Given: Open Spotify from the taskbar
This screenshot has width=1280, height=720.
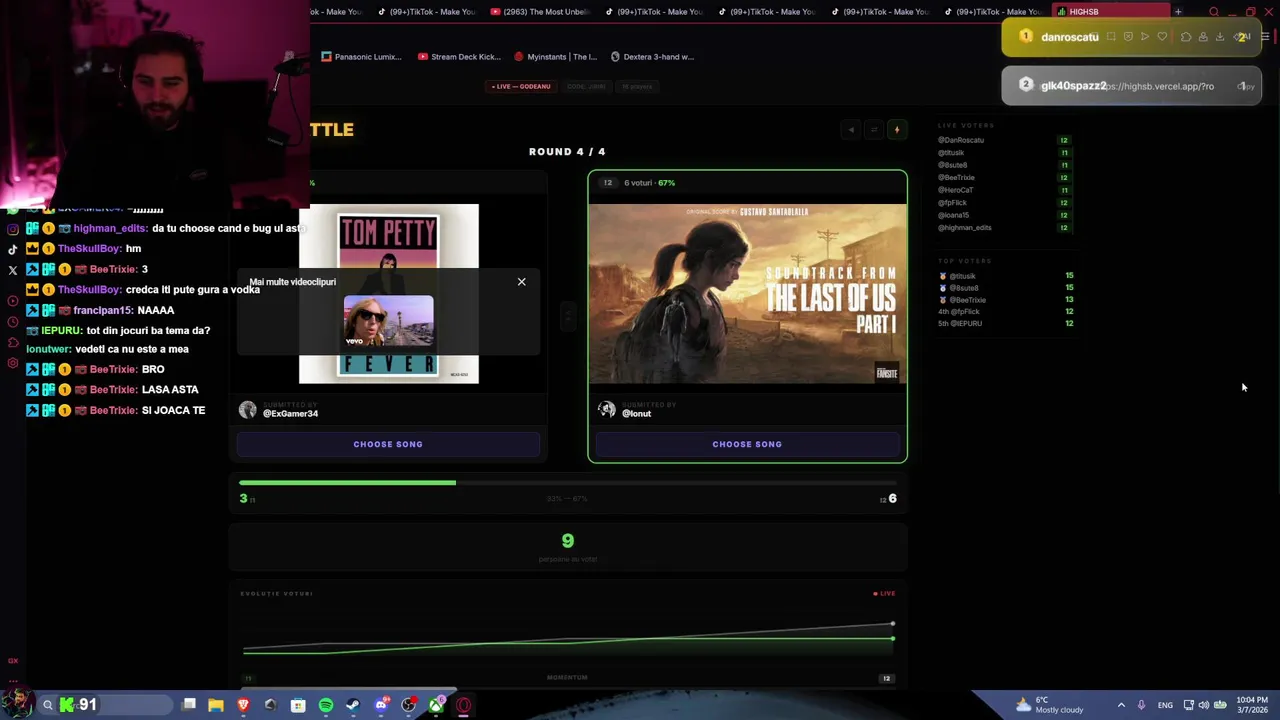Looking at the screenshot, I should [x=326, y=705].
